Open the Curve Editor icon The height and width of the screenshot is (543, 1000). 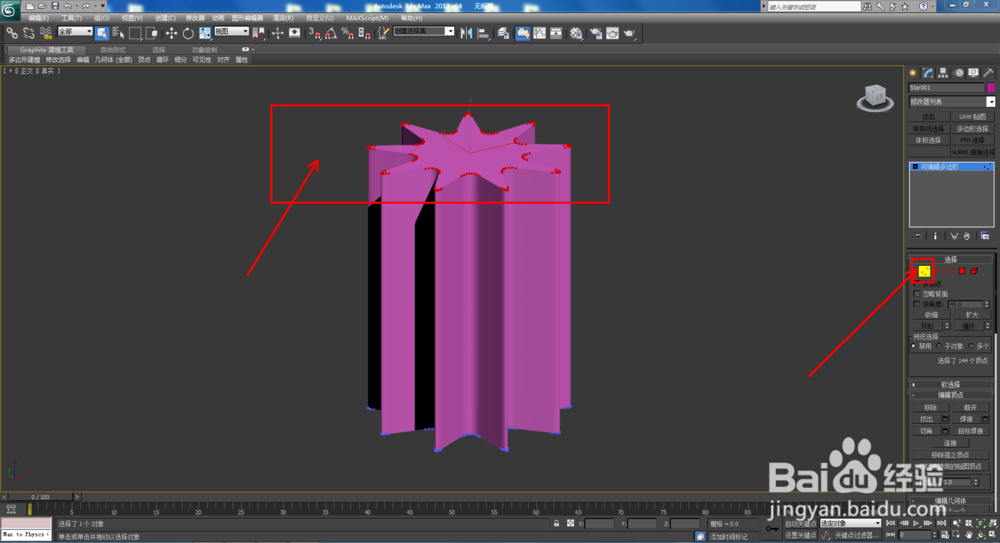click(540, 33)
